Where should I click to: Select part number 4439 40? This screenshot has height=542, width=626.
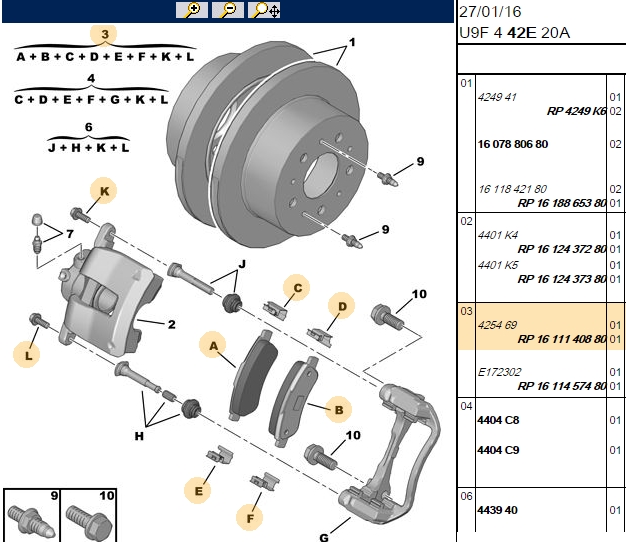point(497,510)
